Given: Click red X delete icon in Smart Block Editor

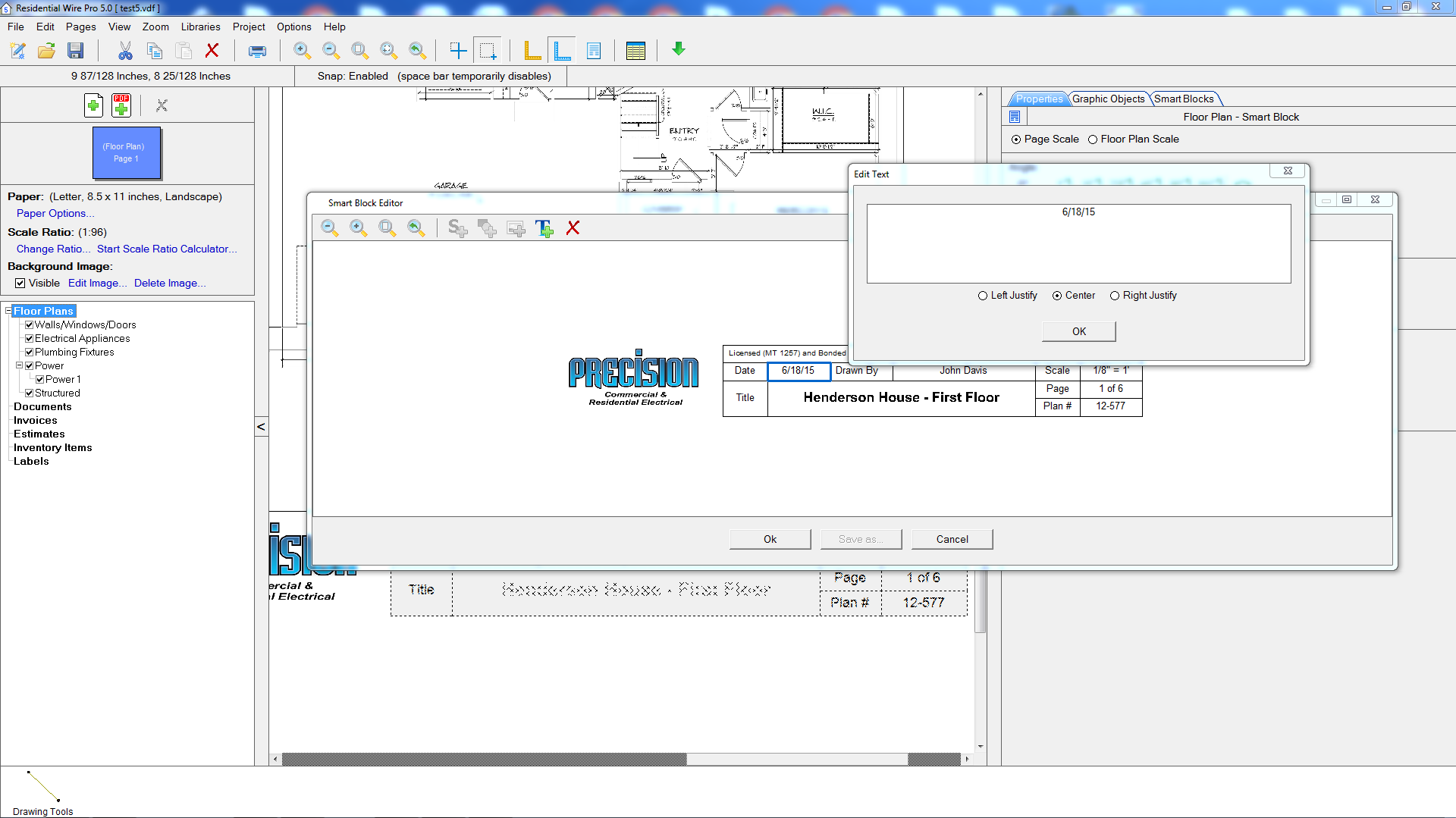Looking at the screenshot, I should click(573, 228).
